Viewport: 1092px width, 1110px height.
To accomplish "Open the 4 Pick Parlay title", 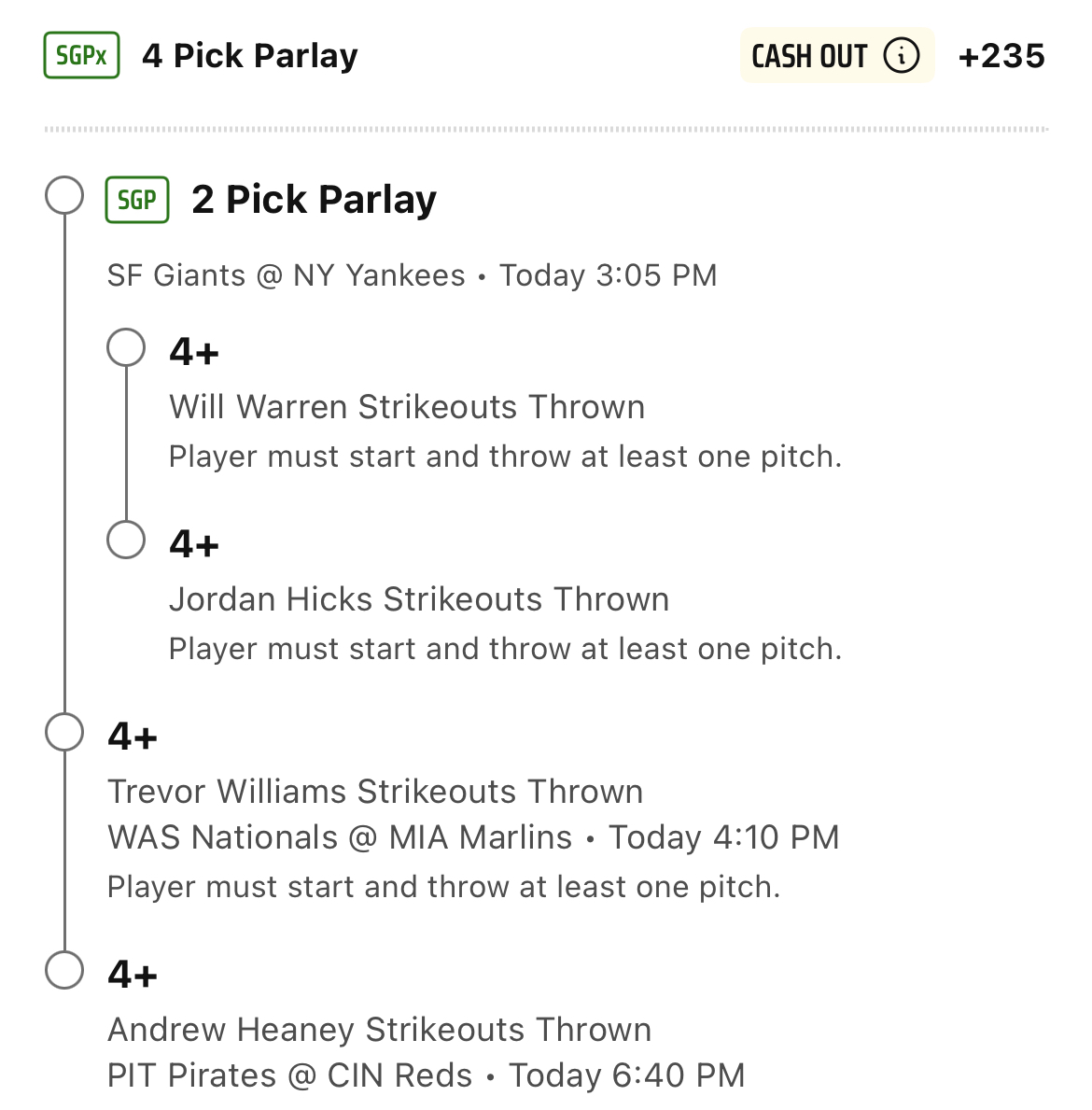I will click(x=249, y=56).
